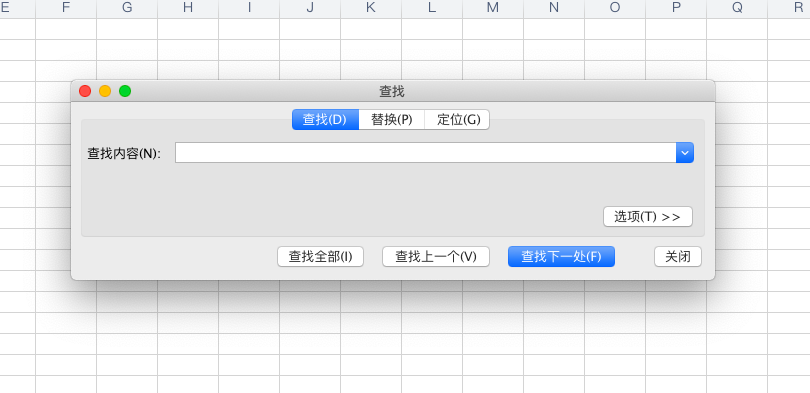The width and height of the screenshot is (810, 393).
Task: Click the 查找上一个(V) button
Action: pos(436,257)
